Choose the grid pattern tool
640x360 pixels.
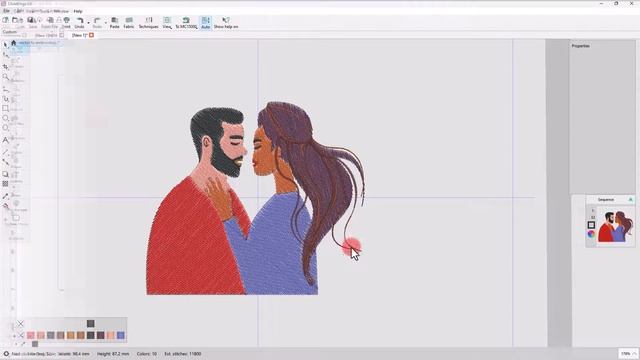tap(5, 184)
